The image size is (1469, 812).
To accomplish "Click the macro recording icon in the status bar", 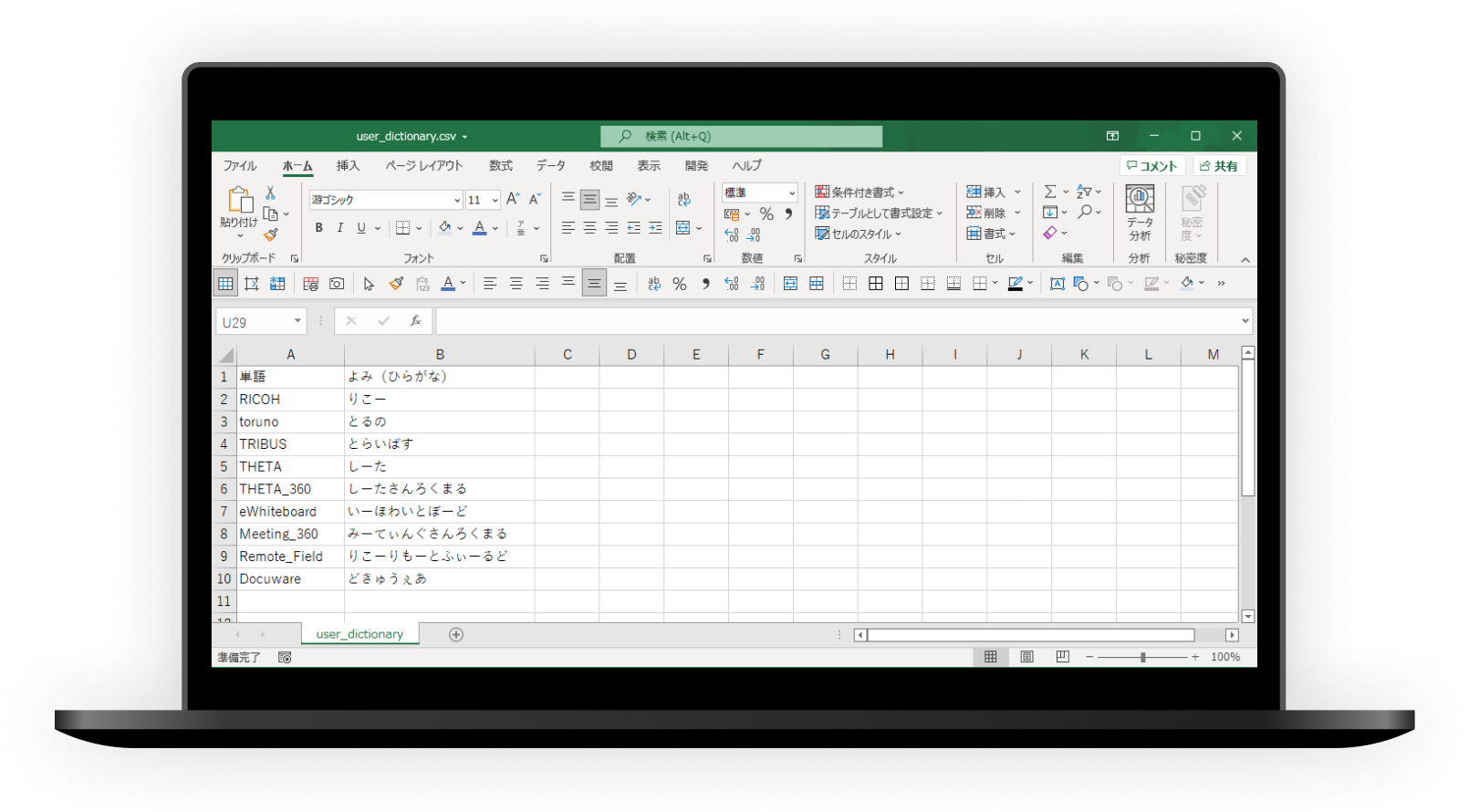I will click(x=285, y=657).
